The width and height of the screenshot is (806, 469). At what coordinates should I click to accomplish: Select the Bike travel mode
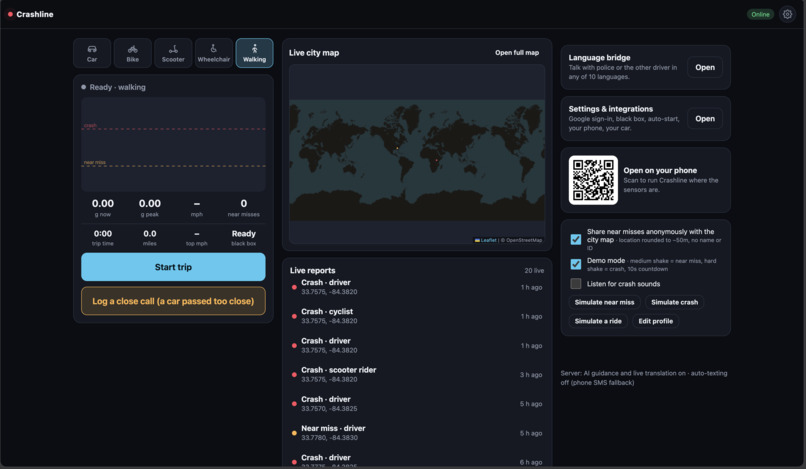click(133, 53)
